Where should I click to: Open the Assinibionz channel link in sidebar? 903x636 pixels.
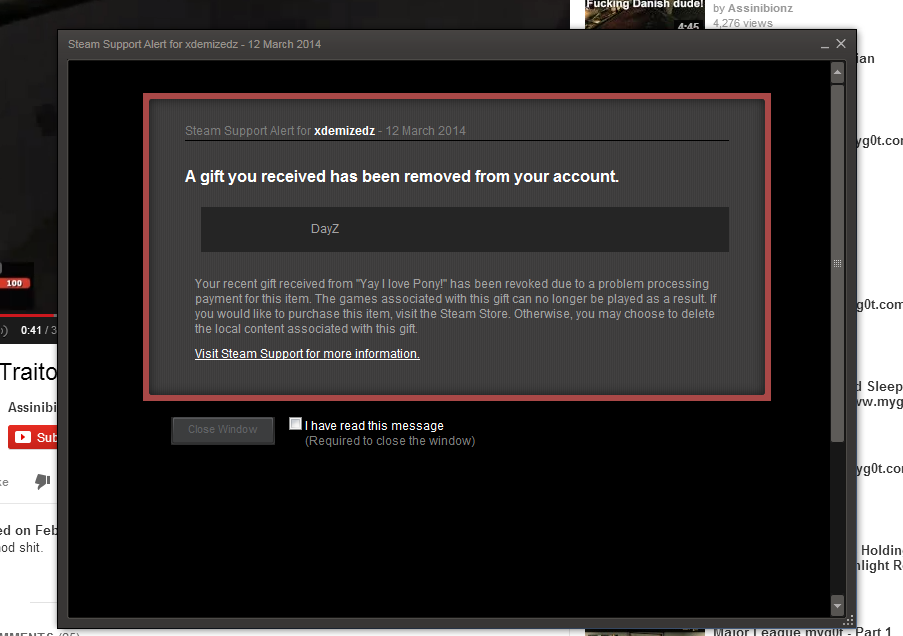click(760, 8)
